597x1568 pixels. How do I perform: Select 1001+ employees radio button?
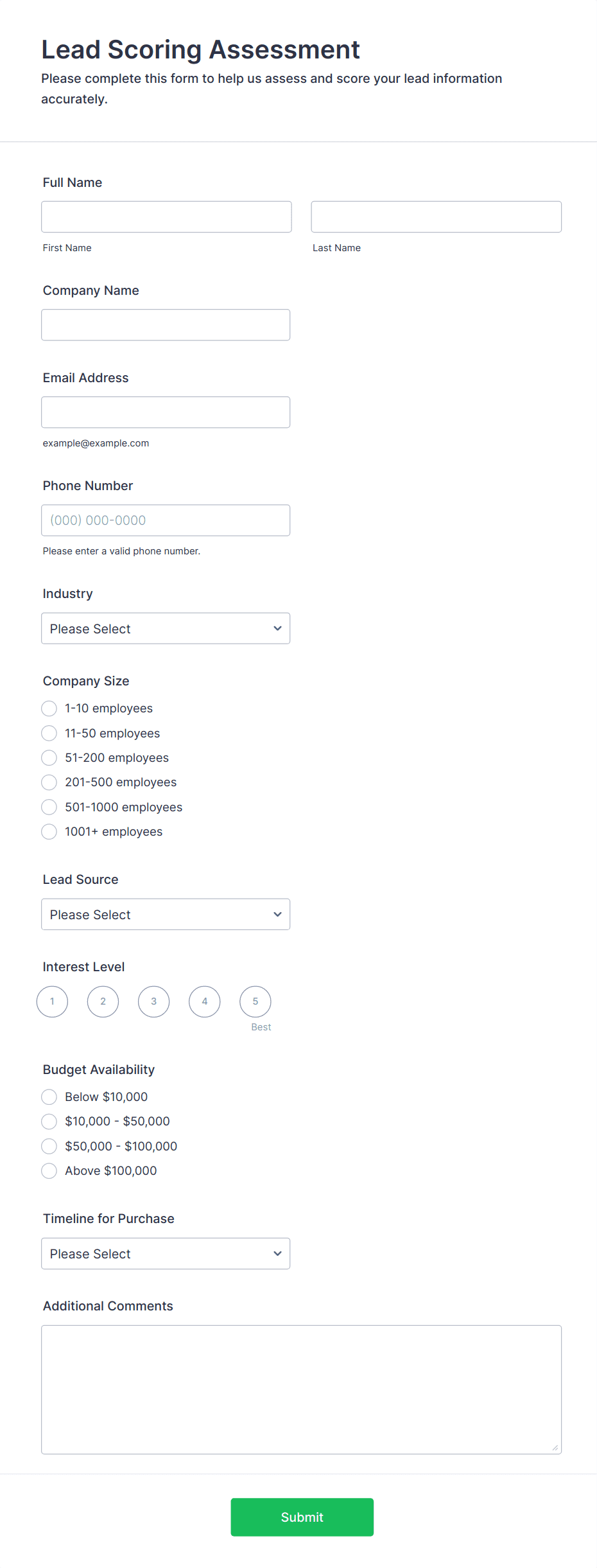[49, 832]
